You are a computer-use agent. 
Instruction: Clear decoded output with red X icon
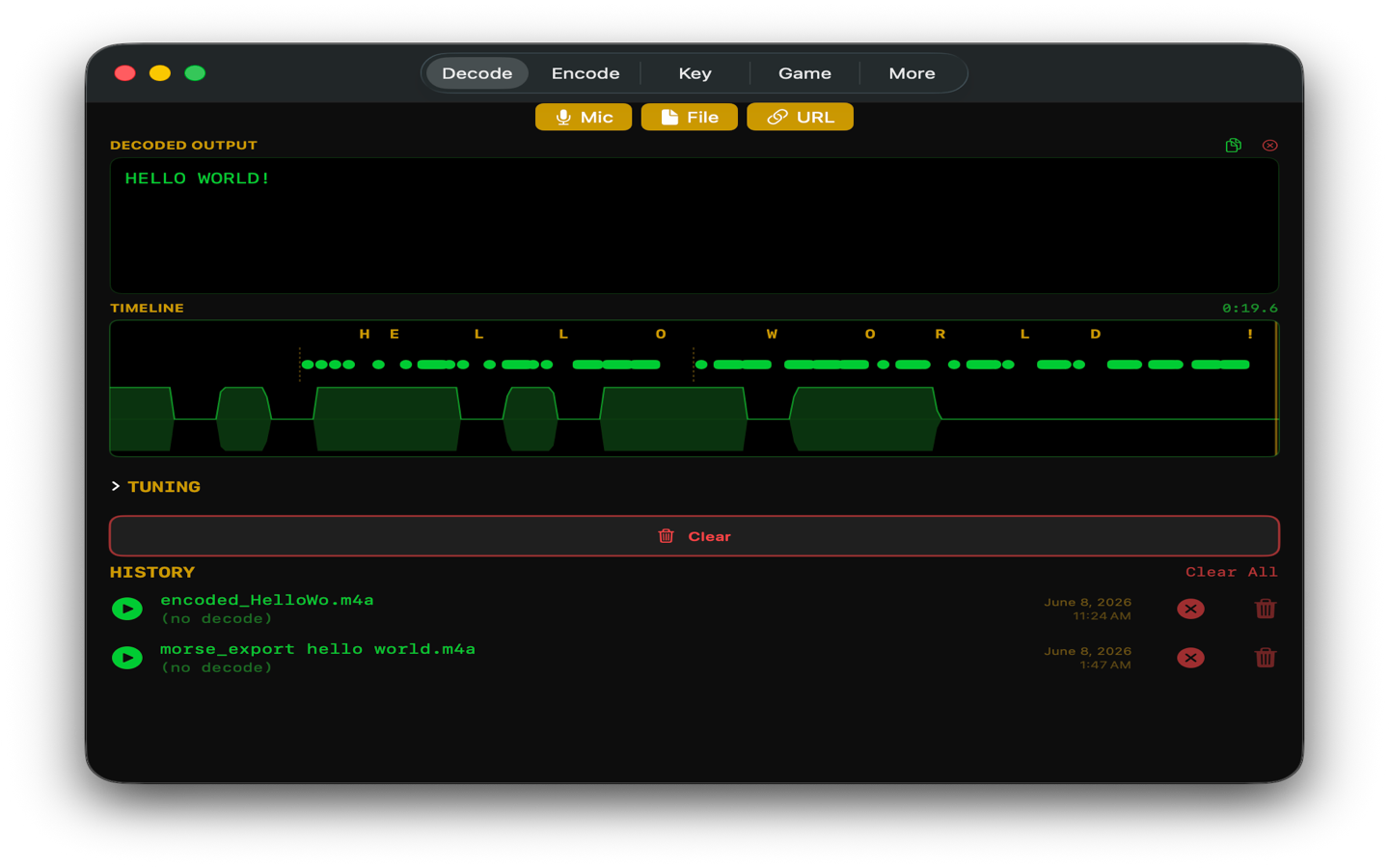point(1269,146)
